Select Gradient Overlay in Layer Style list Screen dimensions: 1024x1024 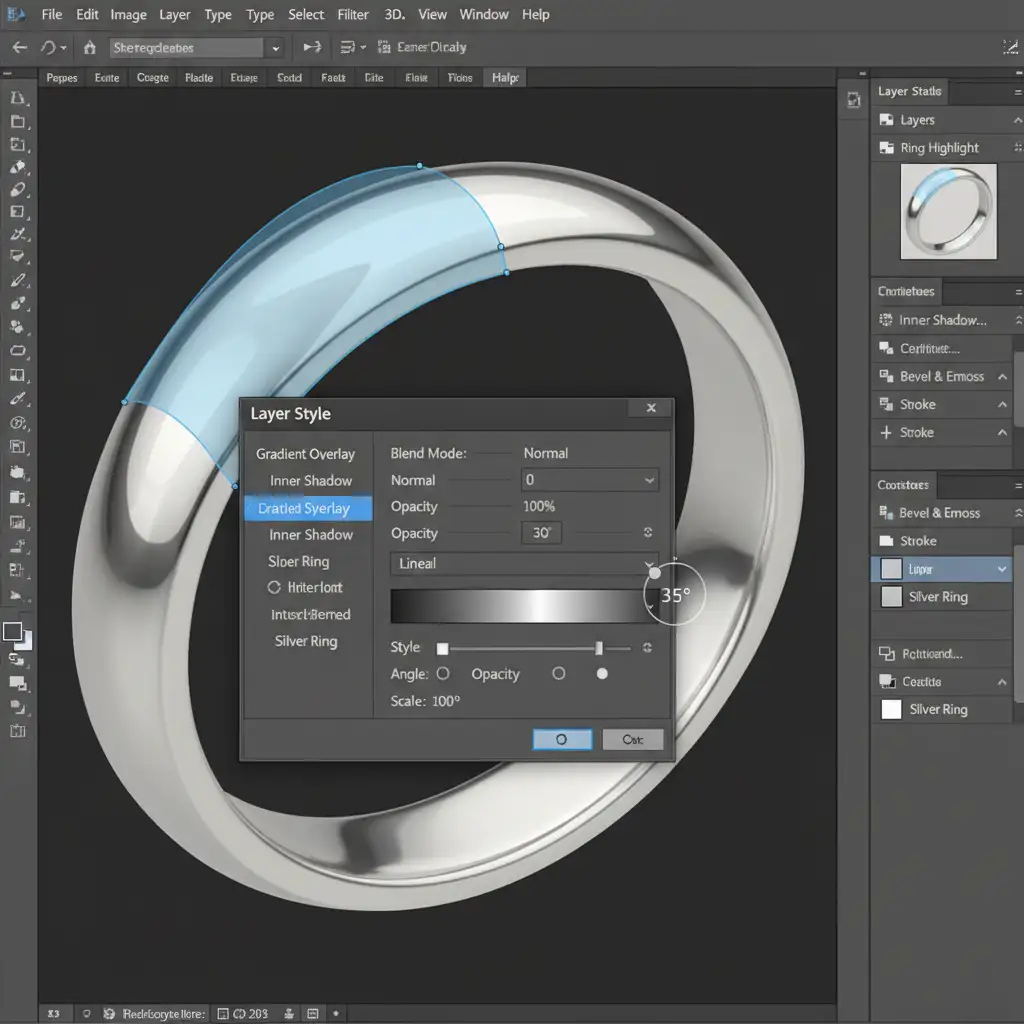tap(305, 454)
